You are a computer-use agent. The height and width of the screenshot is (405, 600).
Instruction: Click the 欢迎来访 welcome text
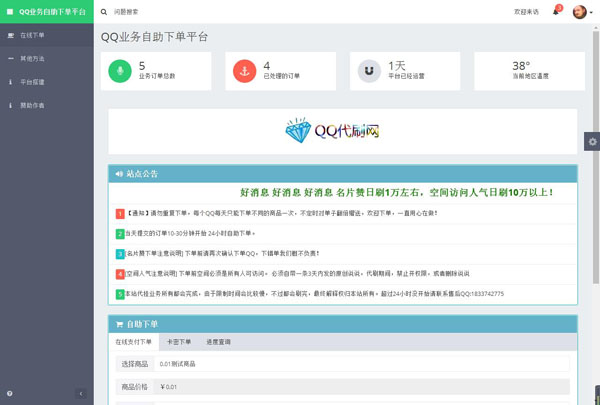(526, 12)
